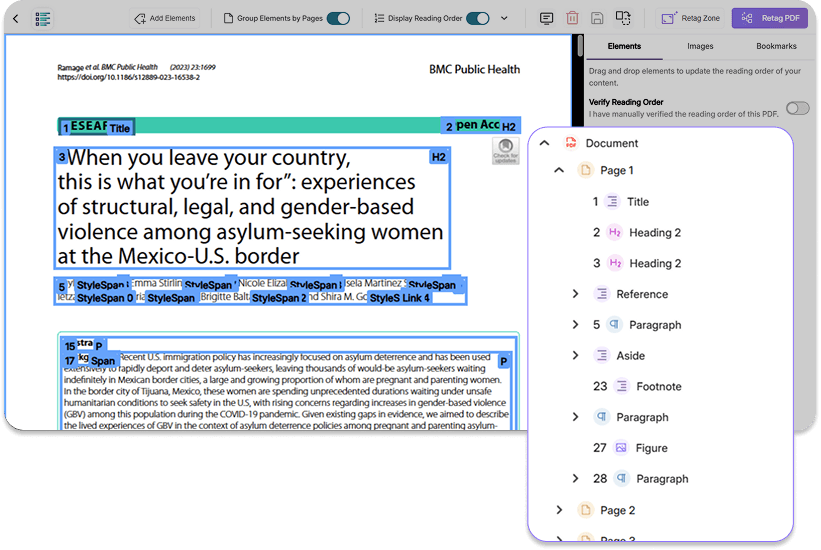Open the structure list panel icon
Viewport: 821px width, 550px height.
[x=43, y=19]
